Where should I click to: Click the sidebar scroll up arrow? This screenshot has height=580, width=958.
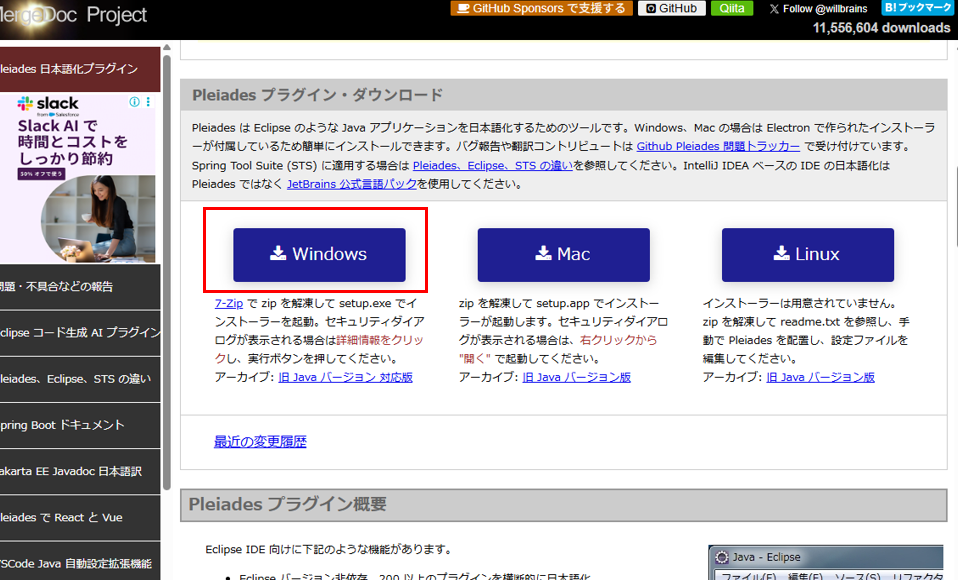pos(167,48)
